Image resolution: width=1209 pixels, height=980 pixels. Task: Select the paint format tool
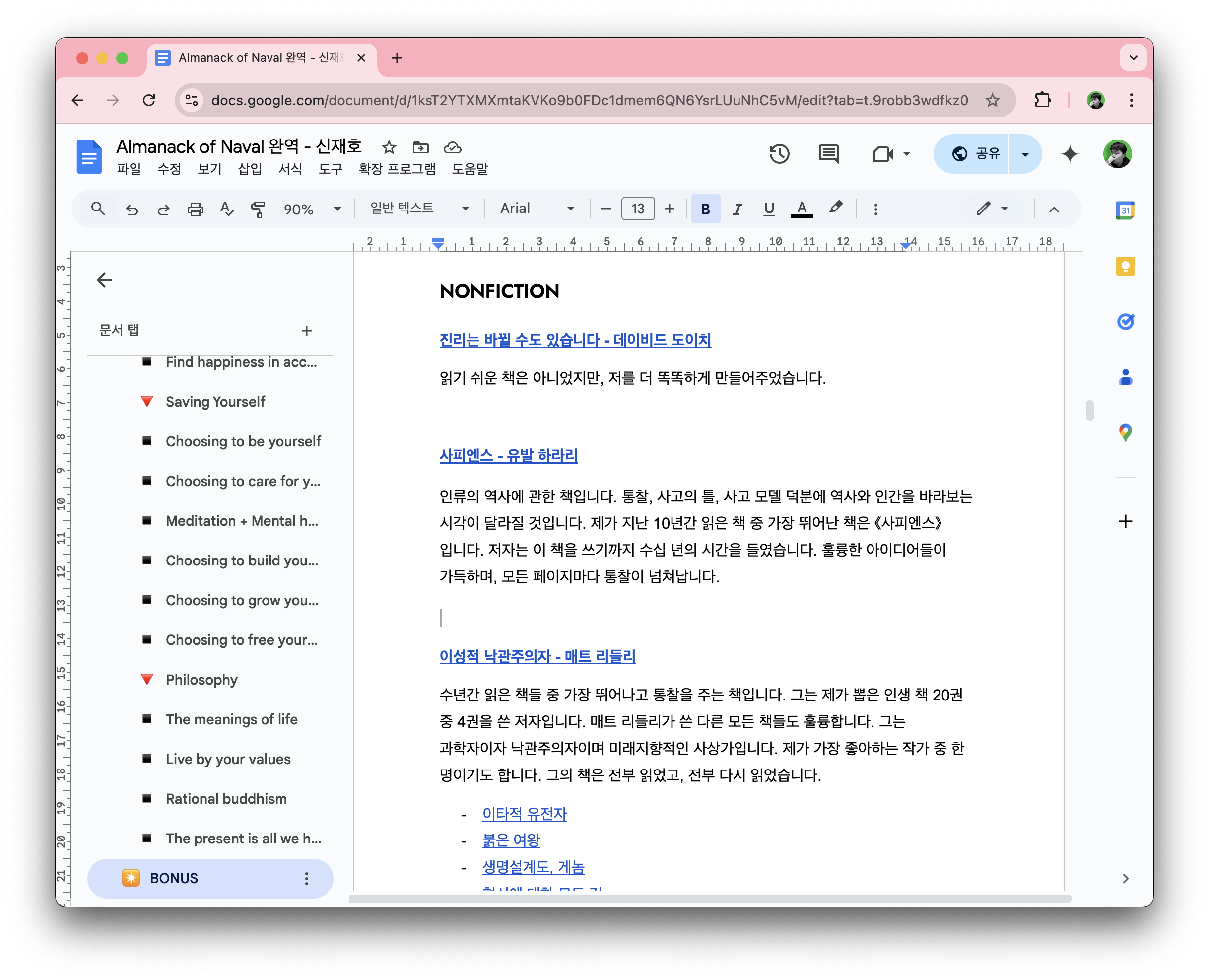pyautogui.click(x=258, y=210)
